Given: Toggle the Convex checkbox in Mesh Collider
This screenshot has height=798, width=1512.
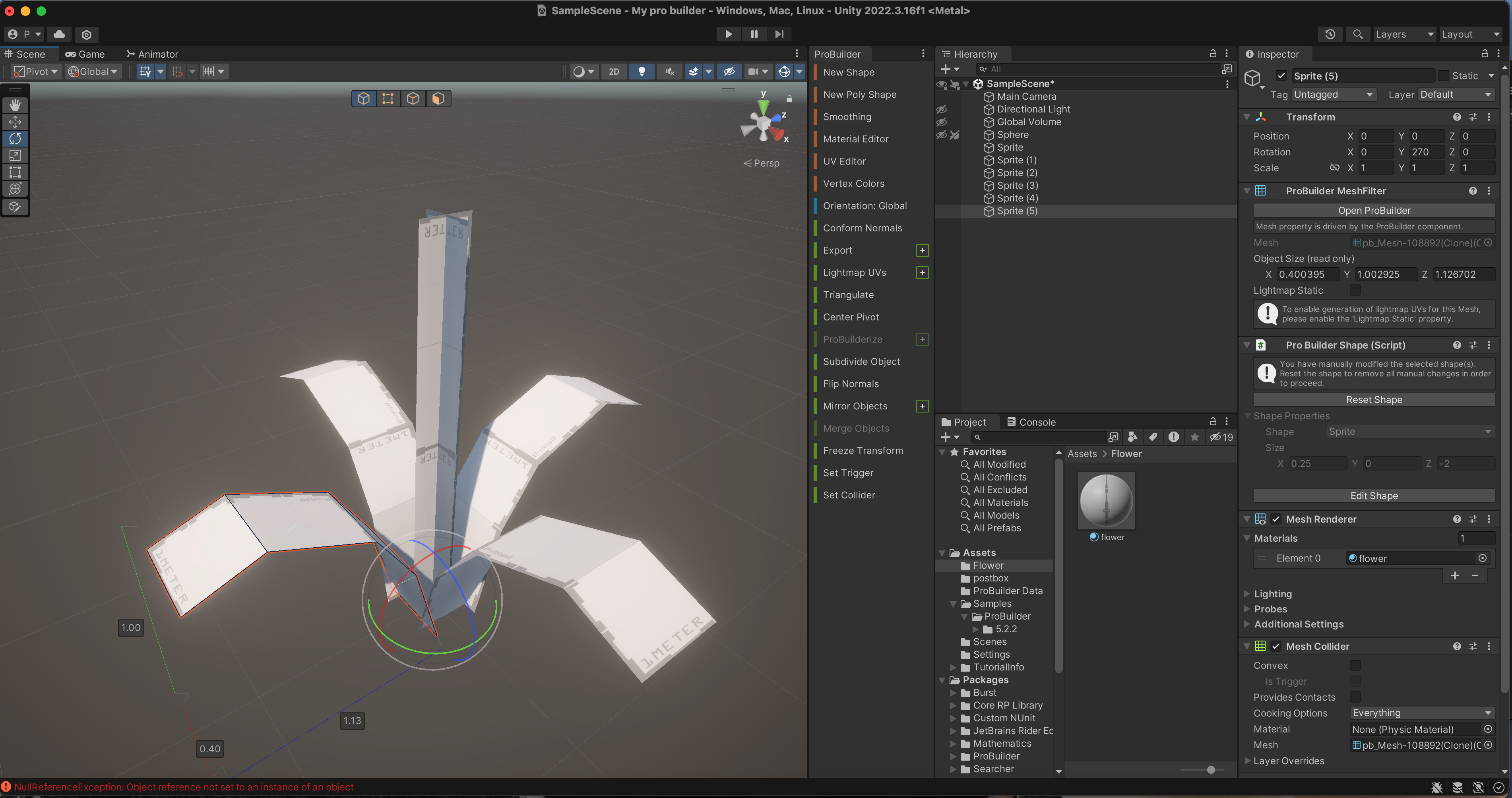Looking at the screenshot, I should pyautogui.click(x=1355, y=665).
